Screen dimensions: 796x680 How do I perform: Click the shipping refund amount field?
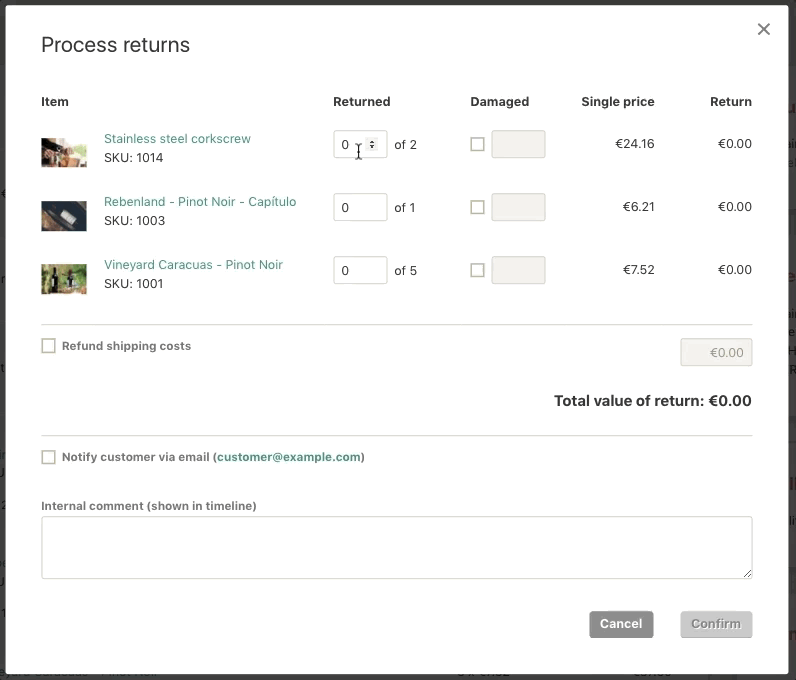[x=716, y=352]
